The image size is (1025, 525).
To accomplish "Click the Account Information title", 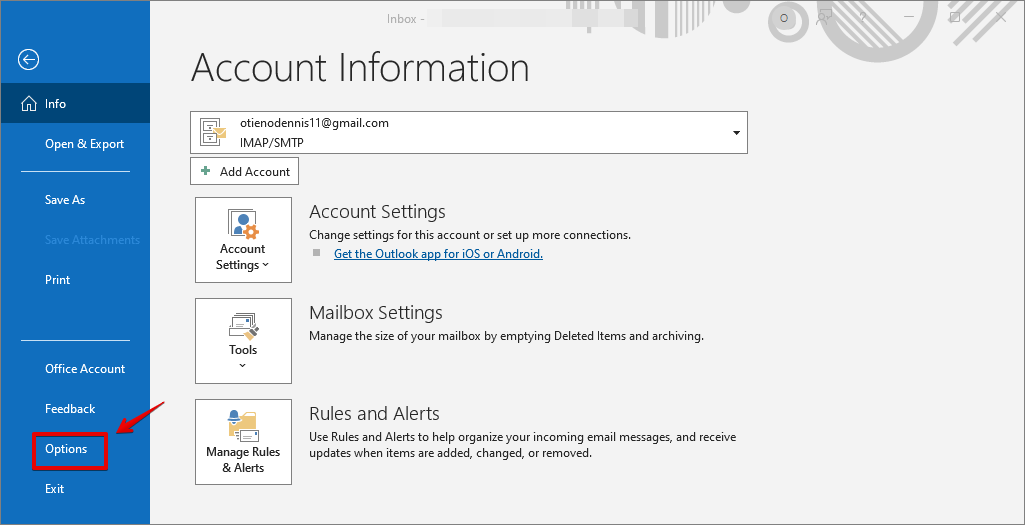I will [x=360, y=67].
